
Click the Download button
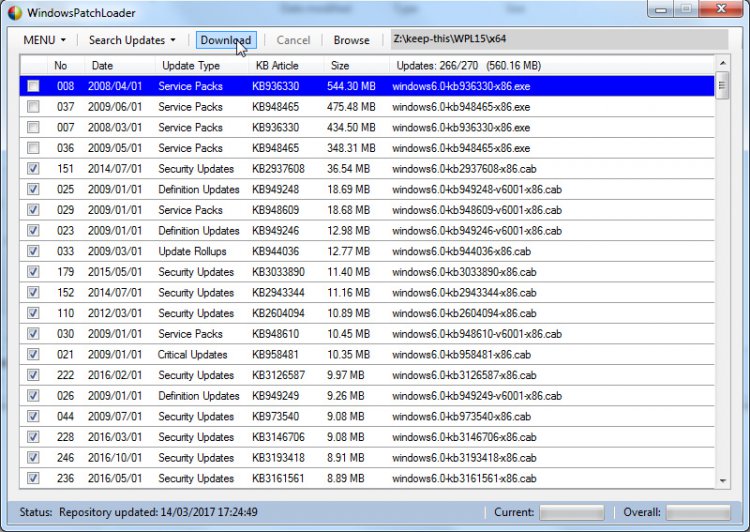pos(226,40)
